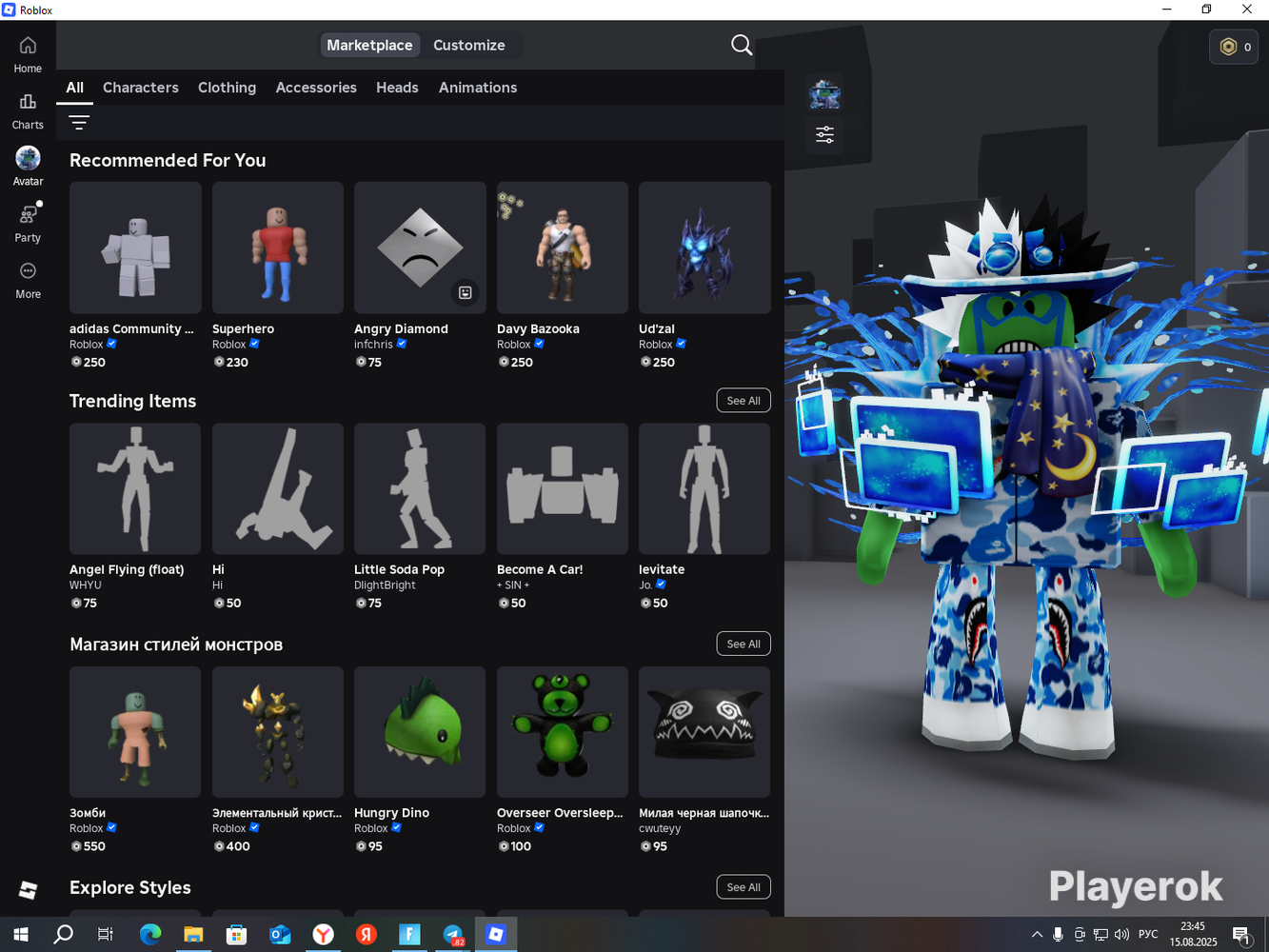The height and width of the screenshot is (952, 1269).
Task: Open the notification center icon
Action: coord(1241,935)
